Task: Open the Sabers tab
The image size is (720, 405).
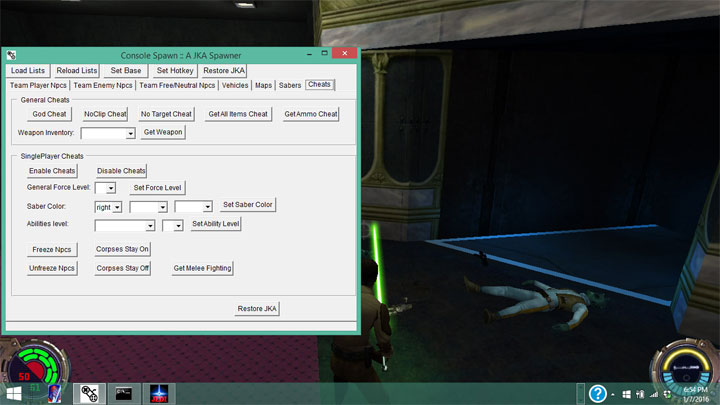Action: pyautogui.click(x=290, y=86)
